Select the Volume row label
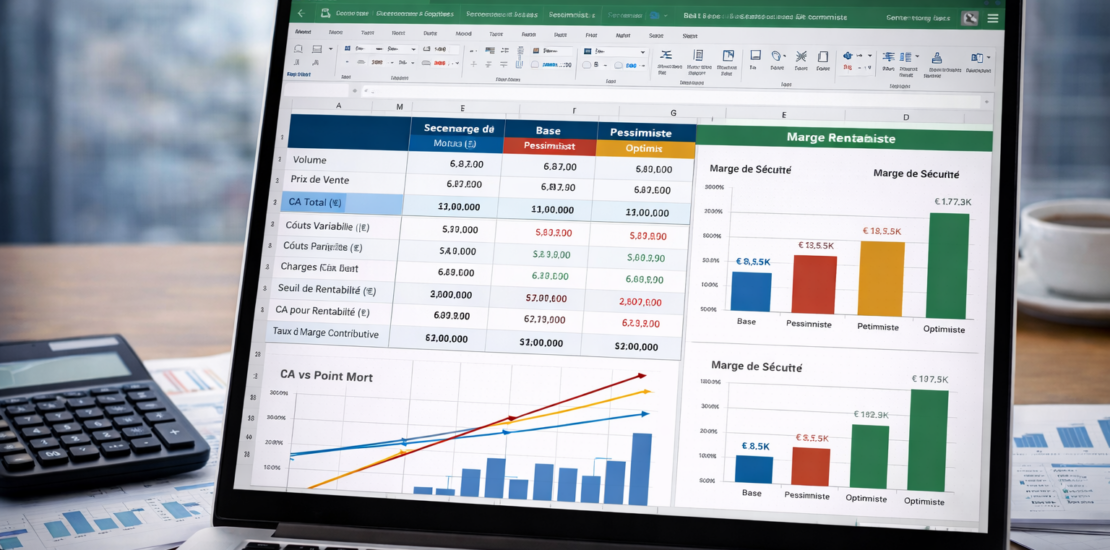 pos(309,160)
